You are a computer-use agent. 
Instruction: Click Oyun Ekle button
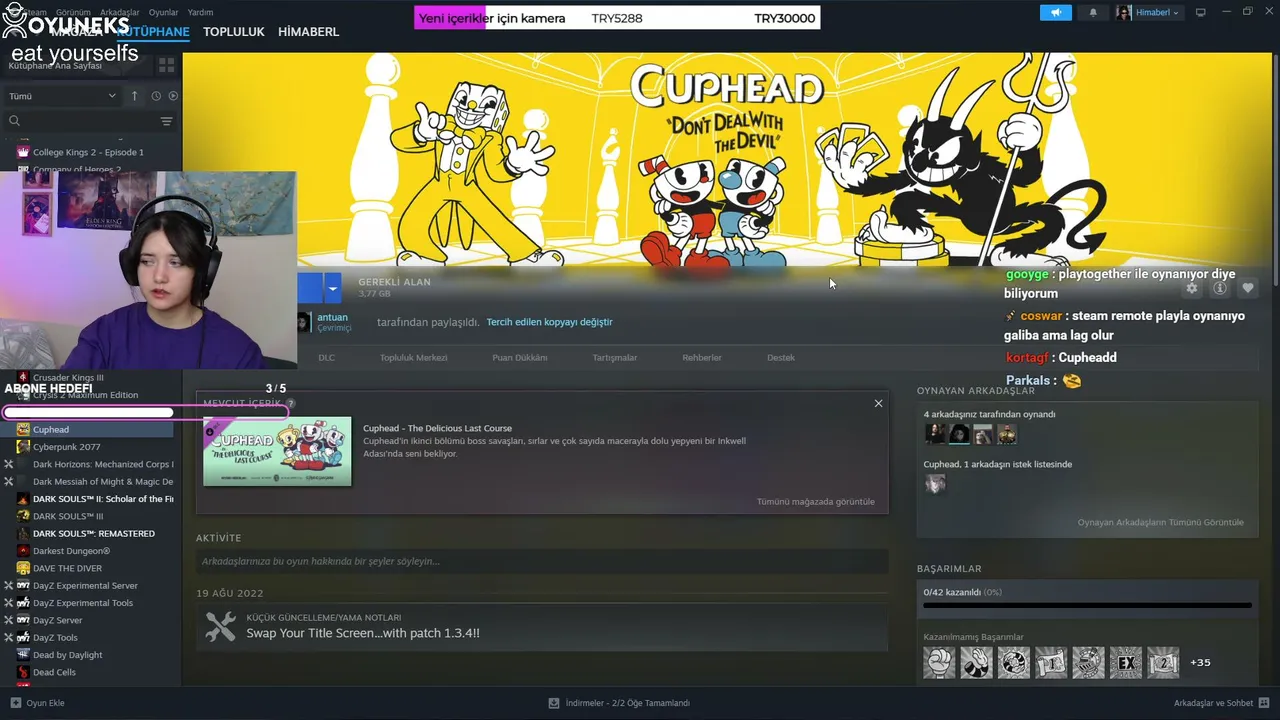37,703
